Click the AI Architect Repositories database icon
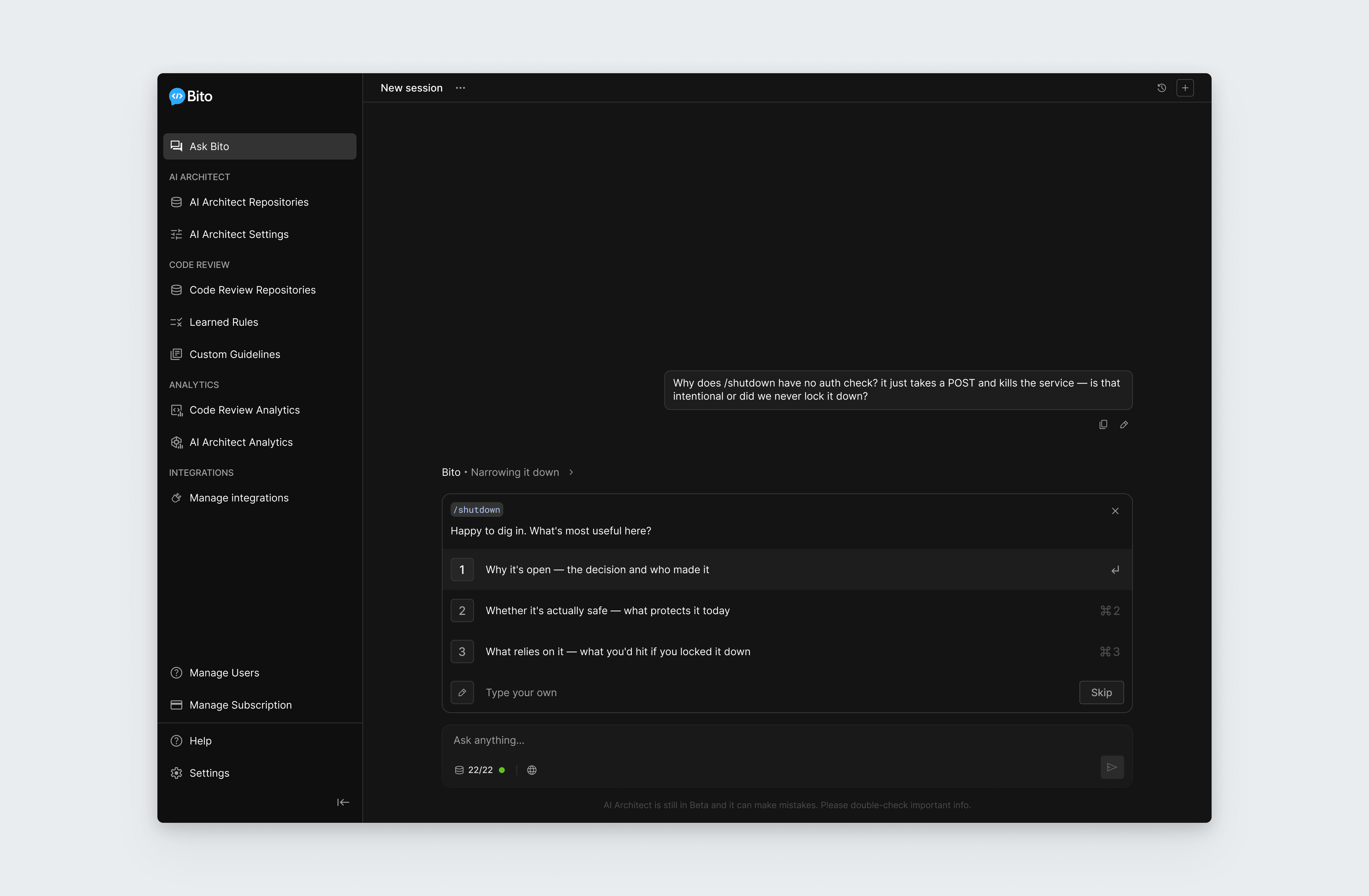 (176, 202)
